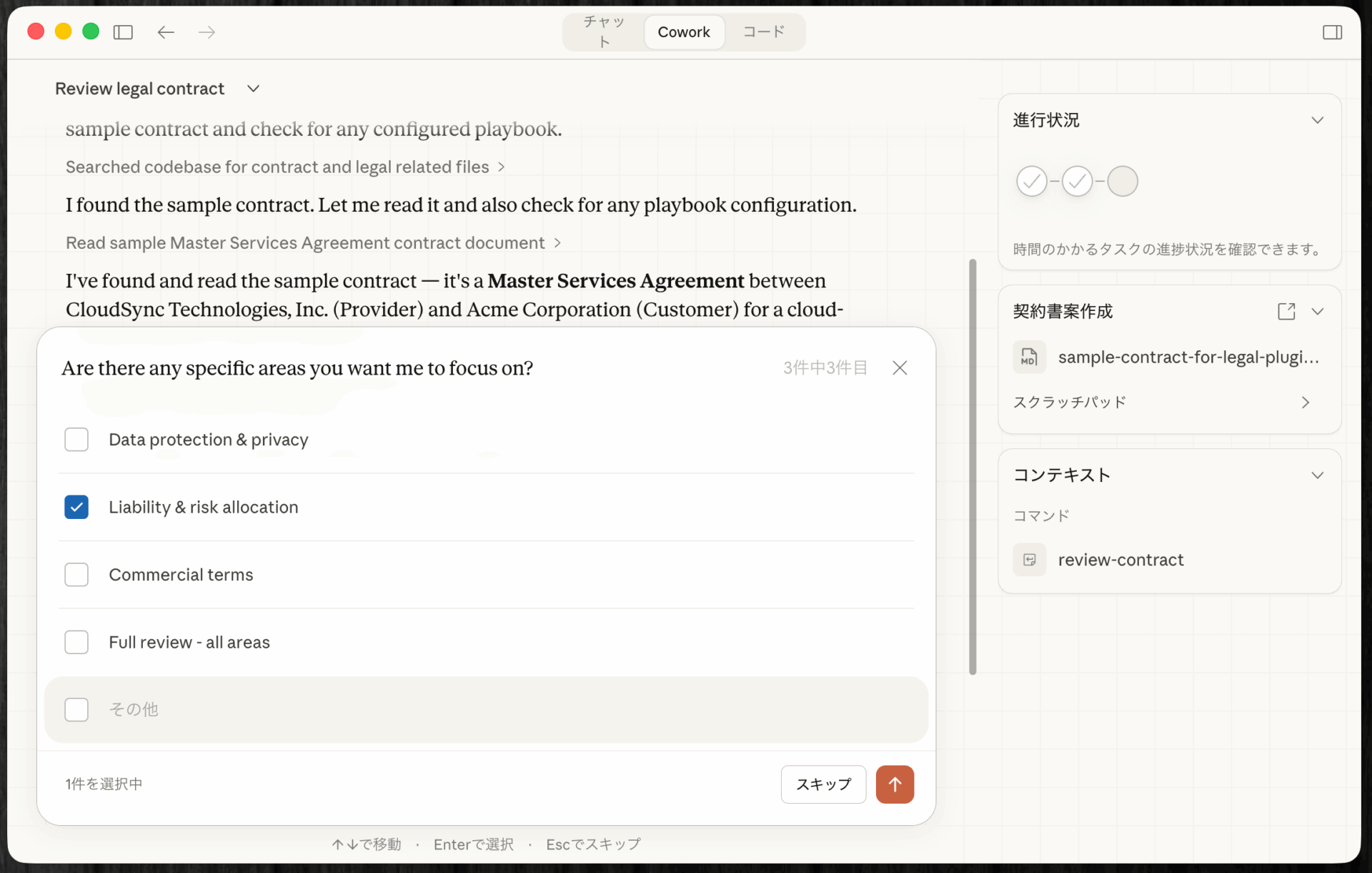Click the orange send arrow button

(895, 784)
